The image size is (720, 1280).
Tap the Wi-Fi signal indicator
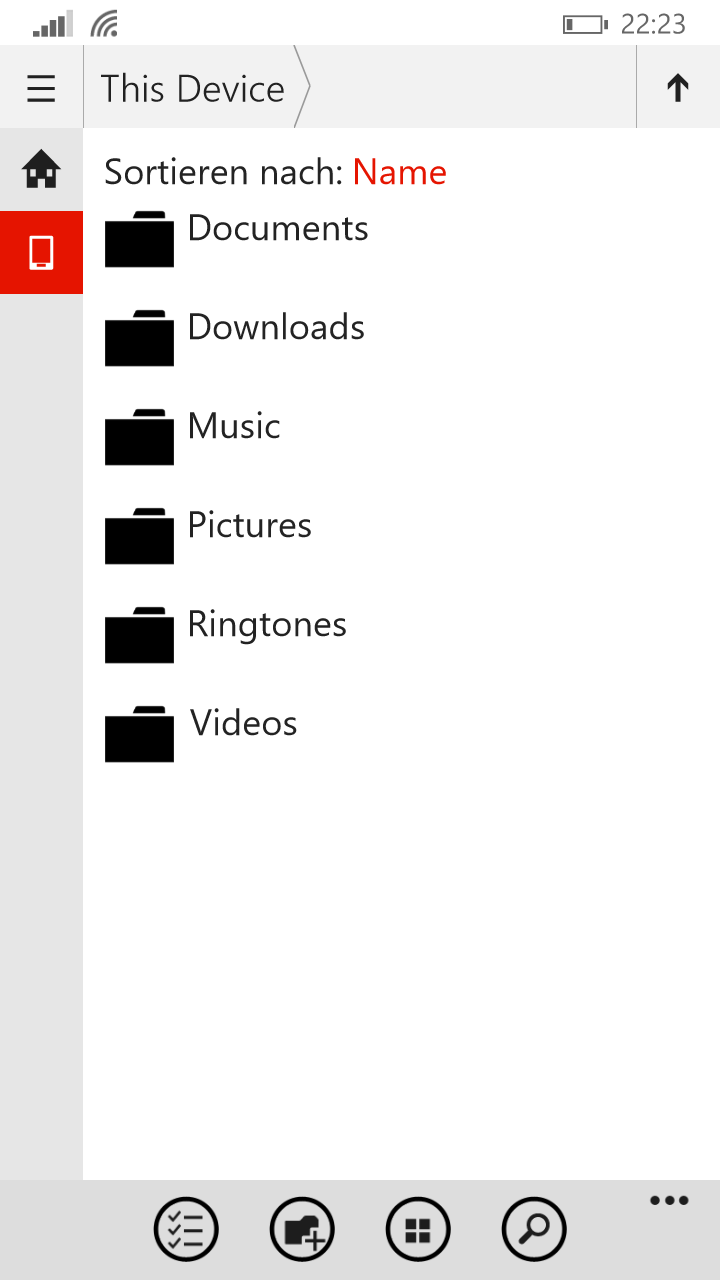pyautogui.click(x=104, y=24)
